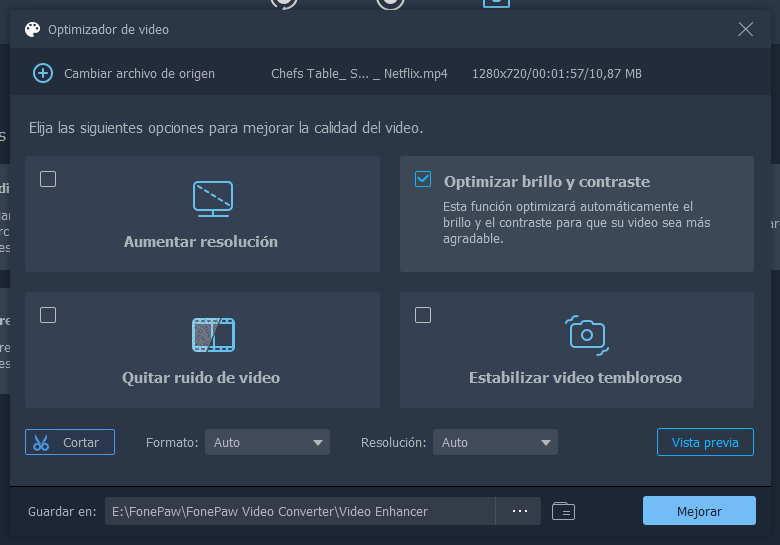780x545 pixels.
Task: Open the Resolución dropdown
Action: pos(495,442)
